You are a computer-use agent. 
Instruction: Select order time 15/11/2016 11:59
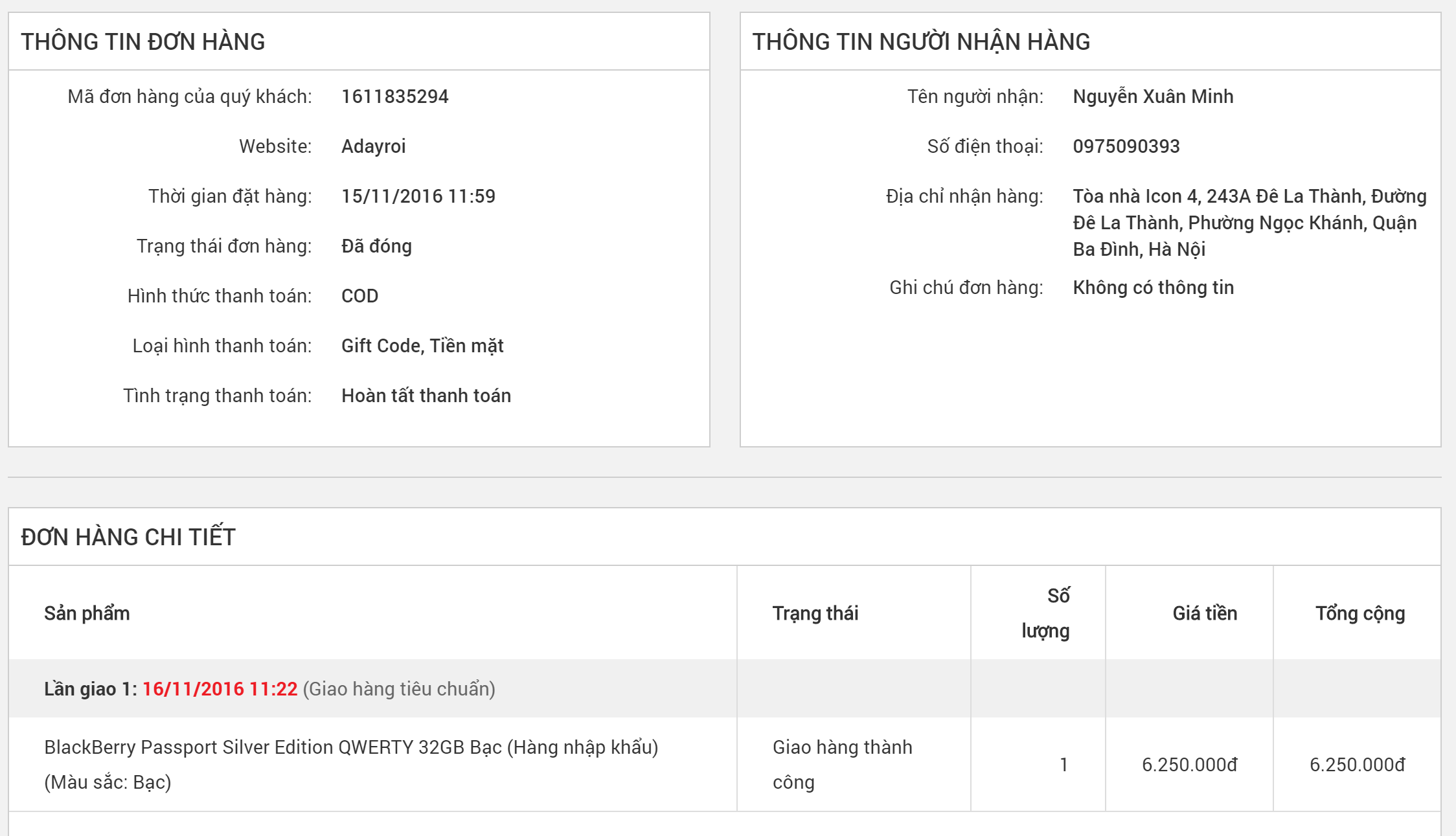(418, 196)
